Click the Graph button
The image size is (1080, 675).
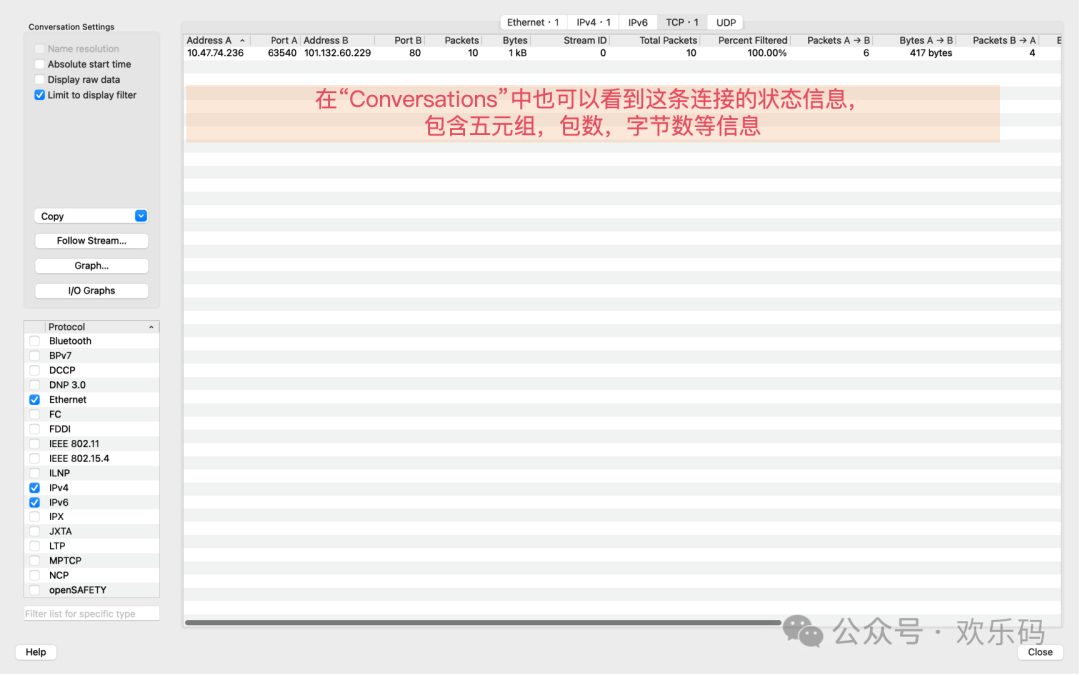click(91, 265)
